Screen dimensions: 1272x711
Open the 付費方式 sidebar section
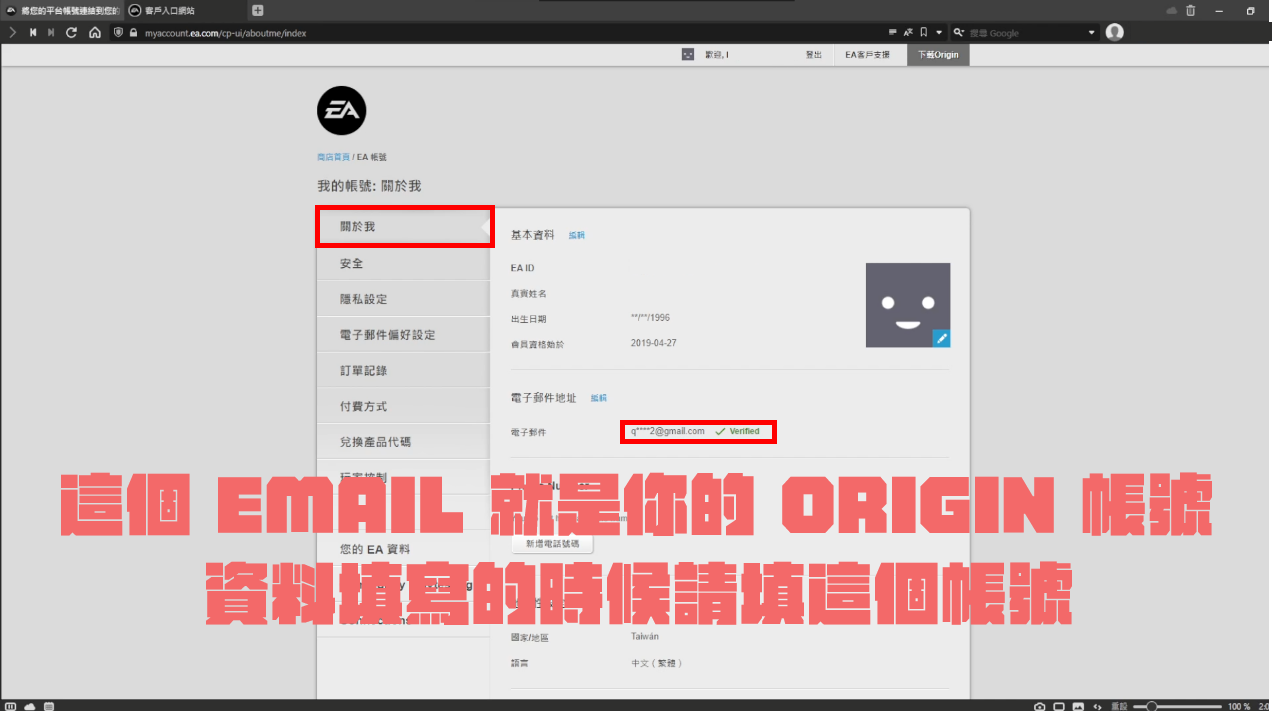point(404,406)
